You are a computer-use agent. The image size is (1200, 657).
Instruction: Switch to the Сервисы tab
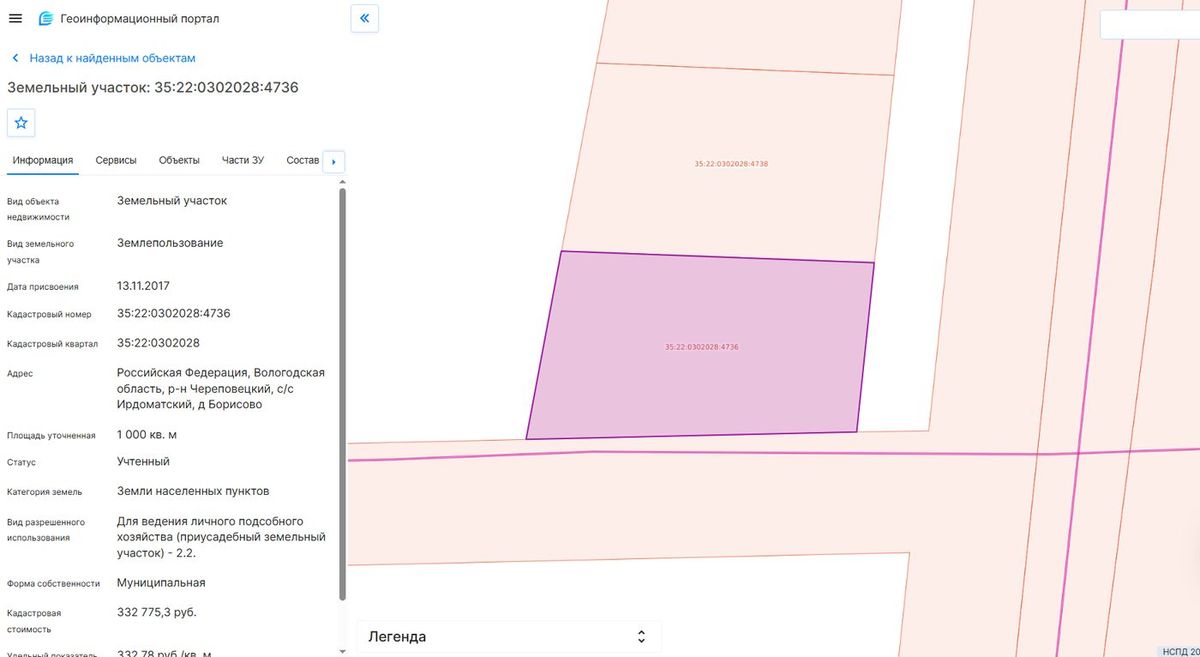click(116, 160)
